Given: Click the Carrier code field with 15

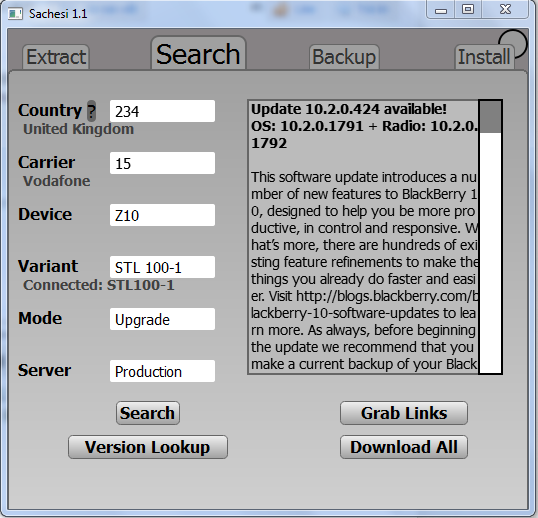Looking at the screenshot, I should [x=162, y=163].
